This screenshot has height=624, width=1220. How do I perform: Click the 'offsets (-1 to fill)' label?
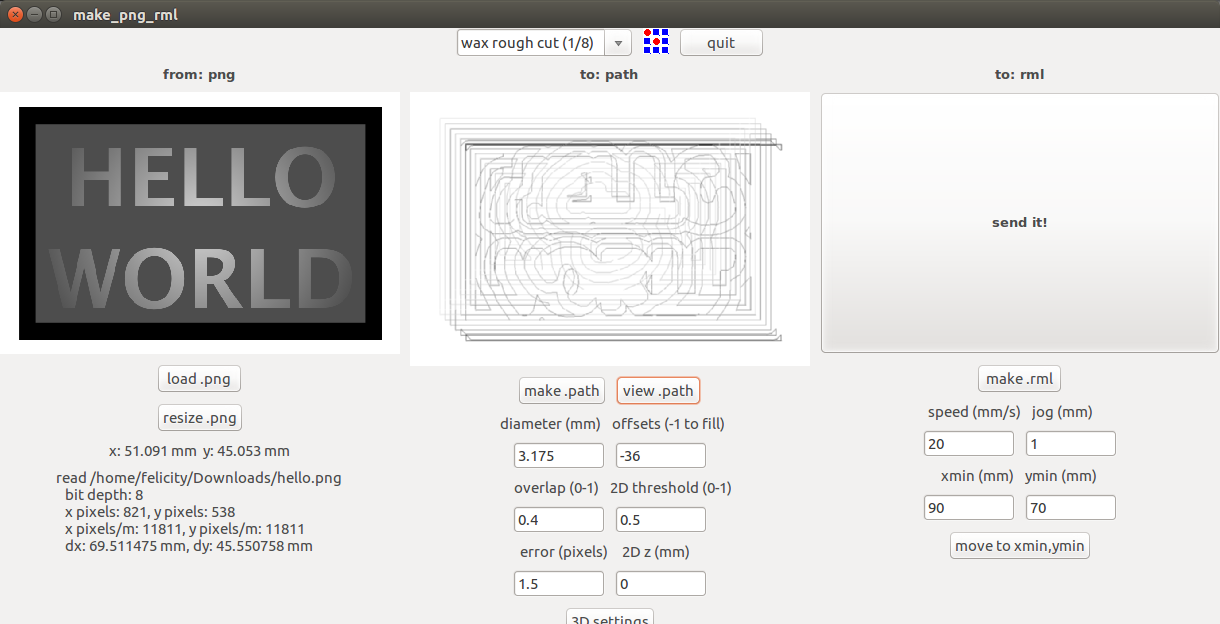(x=668, y=424)
